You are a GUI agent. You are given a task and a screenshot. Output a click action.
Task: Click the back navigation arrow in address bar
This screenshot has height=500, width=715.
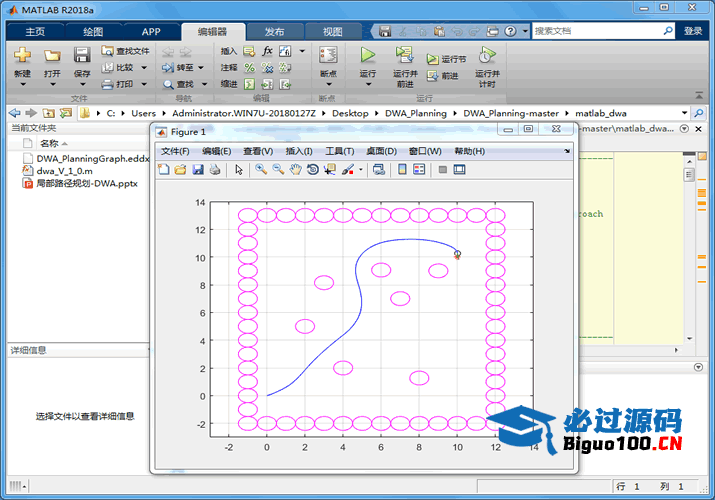tap(15, 113)
